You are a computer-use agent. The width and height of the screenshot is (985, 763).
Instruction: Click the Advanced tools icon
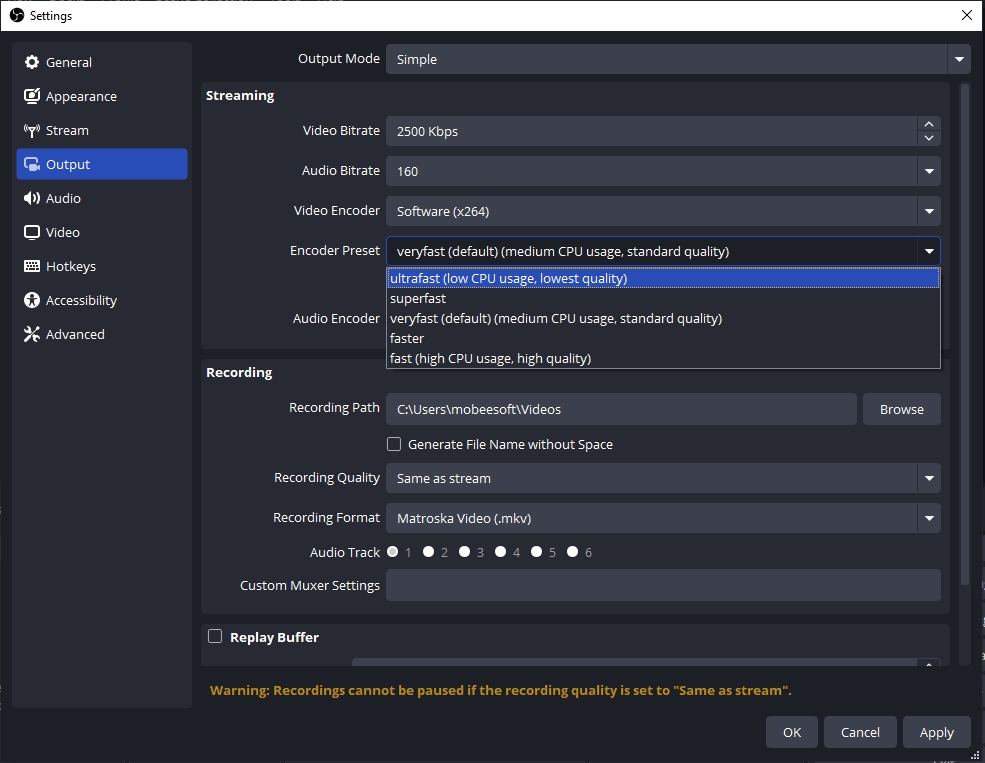click(x=32, y=334)
